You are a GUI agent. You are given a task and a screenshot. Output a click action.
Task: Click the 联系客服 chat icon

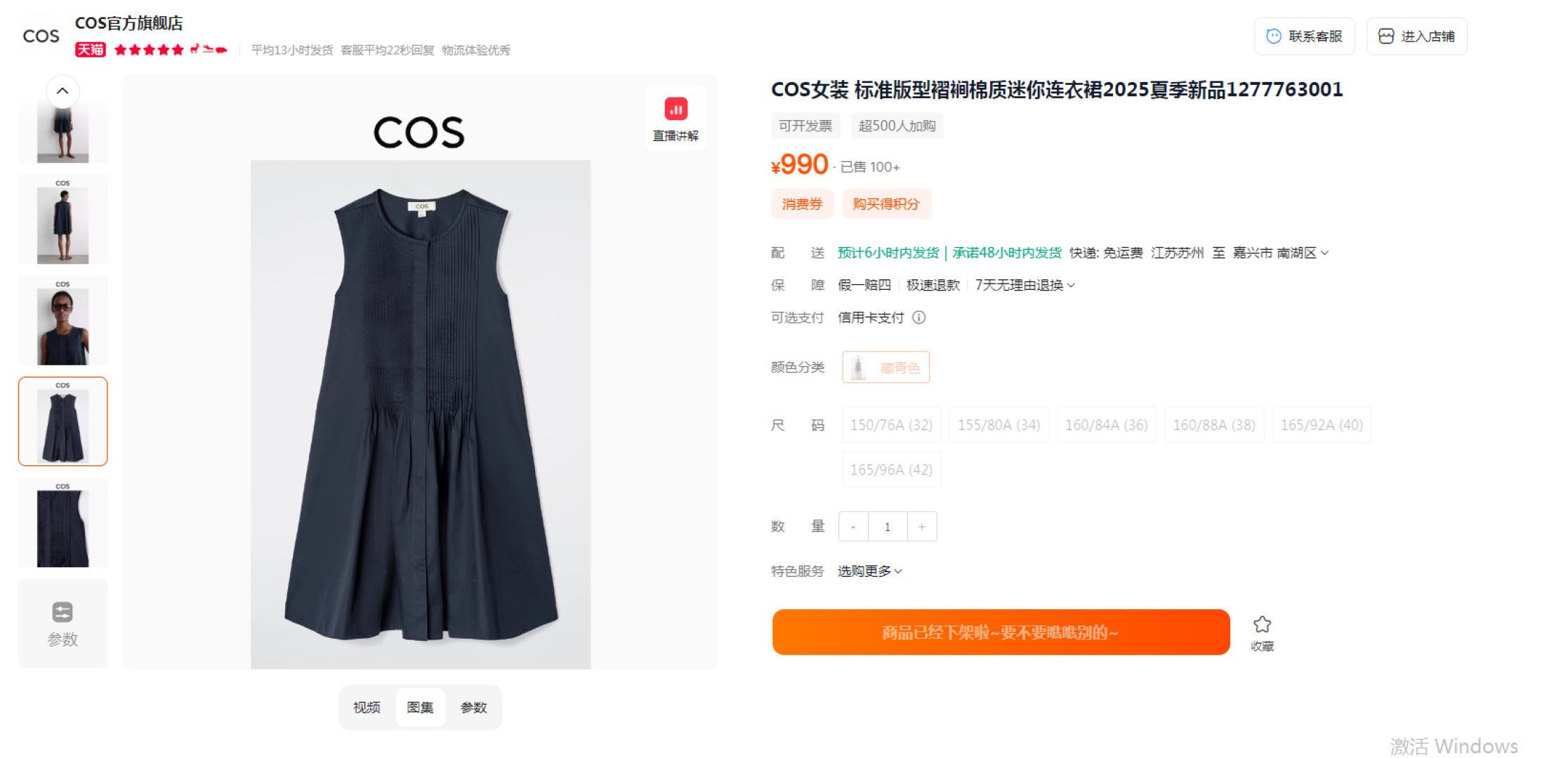tap(1273, 36)
